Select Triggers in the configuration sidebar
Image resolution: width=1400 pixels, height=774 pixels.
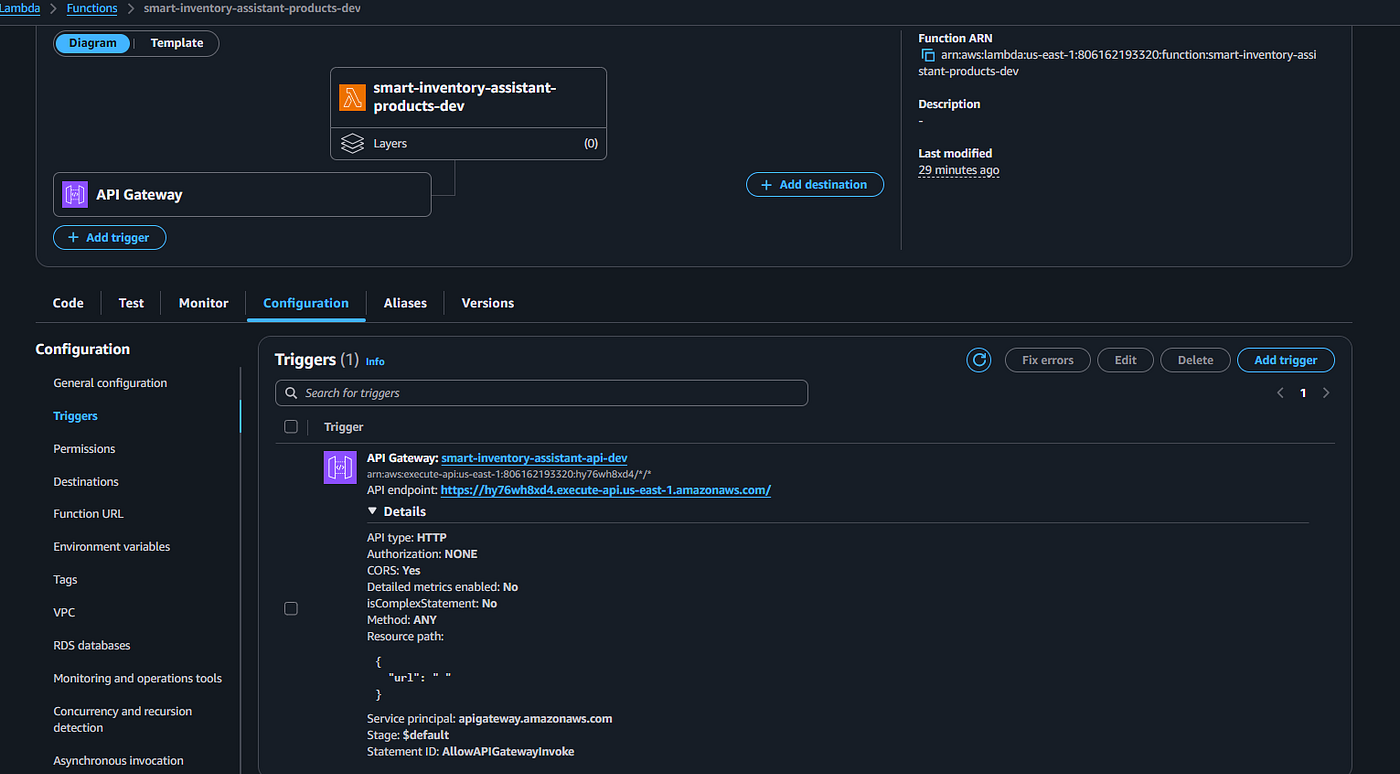(76, 416)
